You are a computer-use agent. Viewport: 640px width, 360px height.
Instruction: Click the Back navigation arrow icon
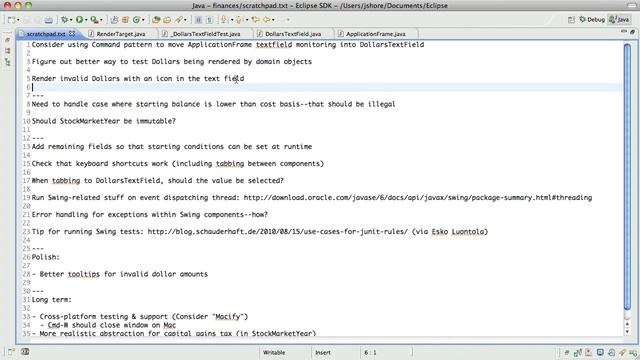coord(267,20)
